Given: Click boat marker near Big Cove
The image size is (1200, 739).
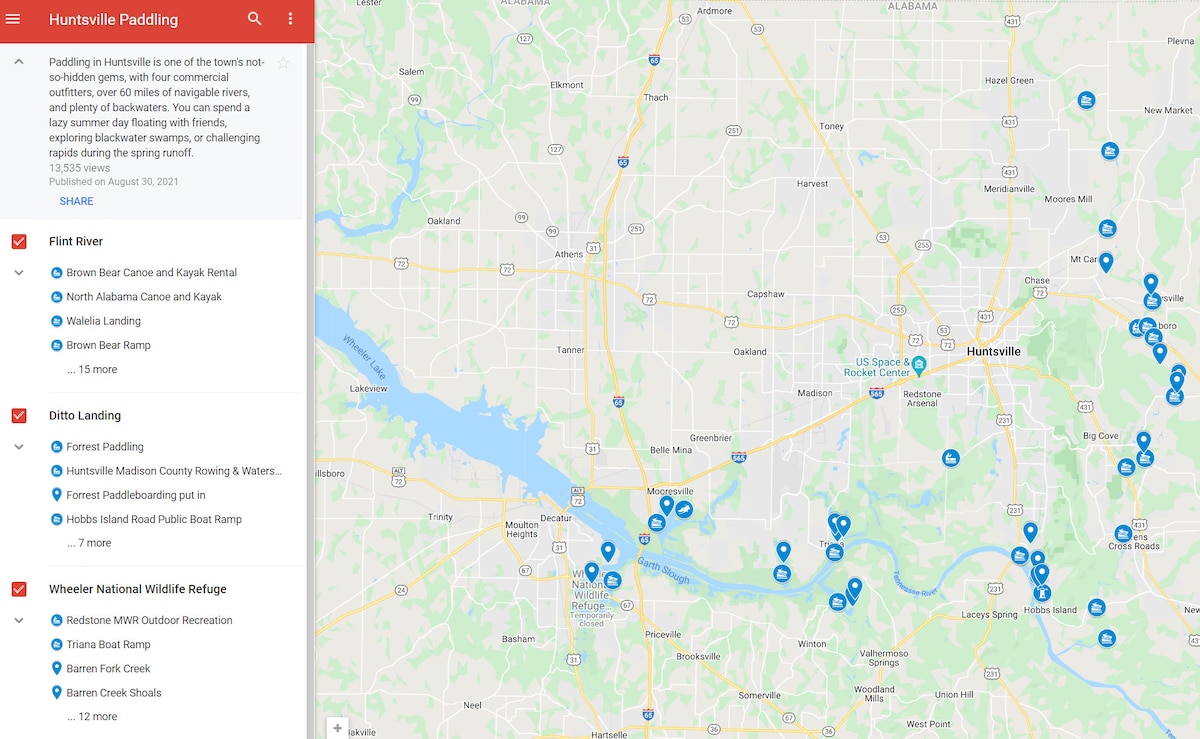Looking at the screenshot, I should [1126, 467].
